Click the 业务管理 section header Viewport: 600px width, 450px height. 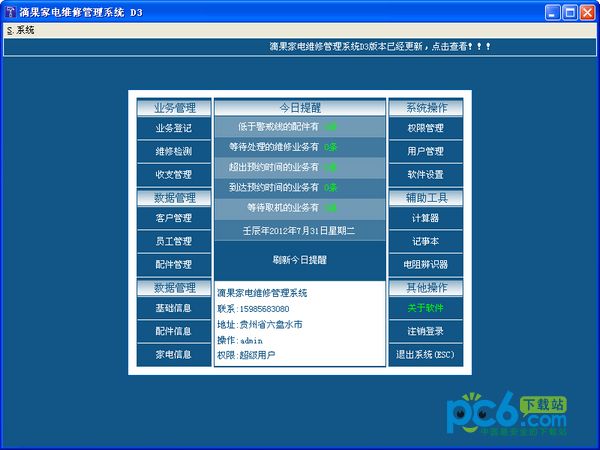point(174,108)
